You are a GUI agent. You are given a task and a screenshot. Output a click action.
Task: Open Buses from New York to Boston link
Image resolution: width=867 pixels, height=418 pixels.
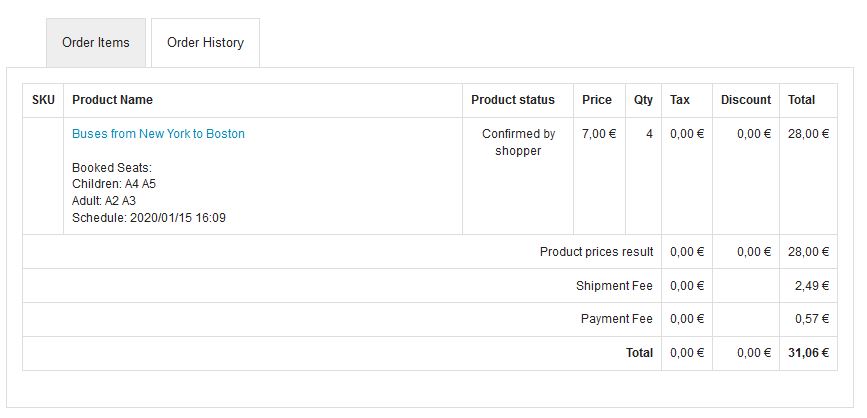[x=158, y=134]
